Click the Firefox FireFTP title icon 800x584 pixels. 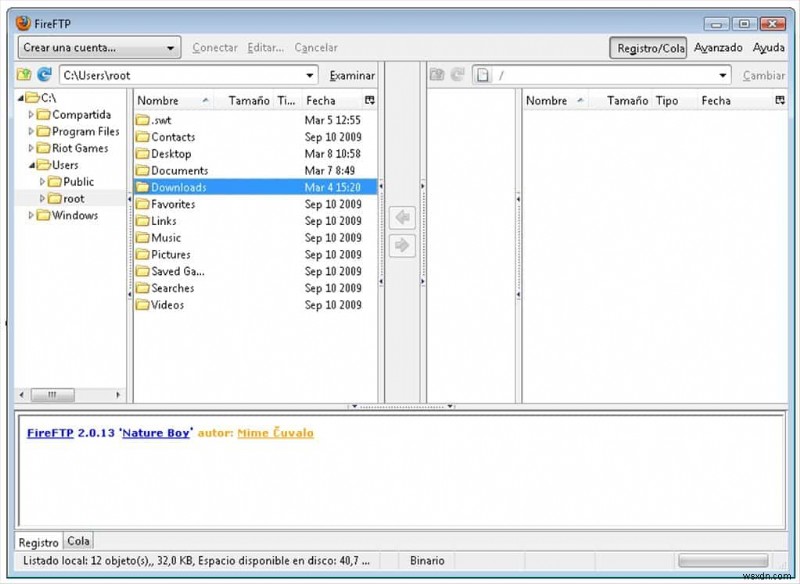23,23
